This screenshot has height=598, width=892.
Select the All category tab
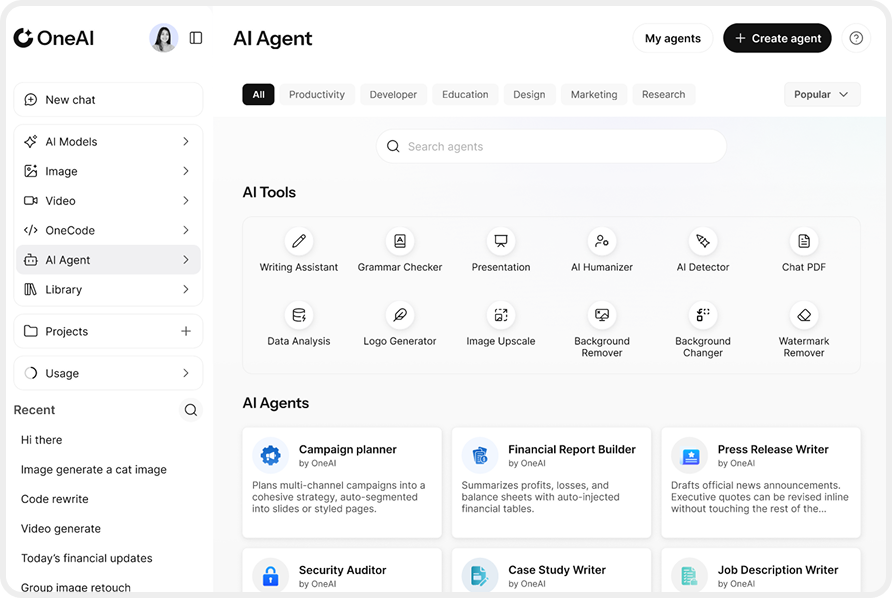258,94
